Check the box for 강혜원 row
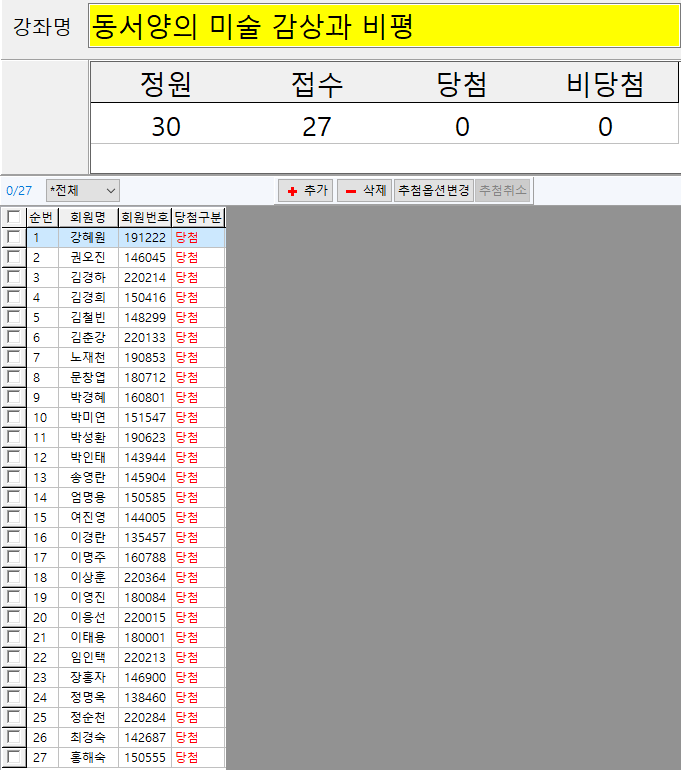The height and width of the screenshot is (770, 681). click(x=14, y=237)
